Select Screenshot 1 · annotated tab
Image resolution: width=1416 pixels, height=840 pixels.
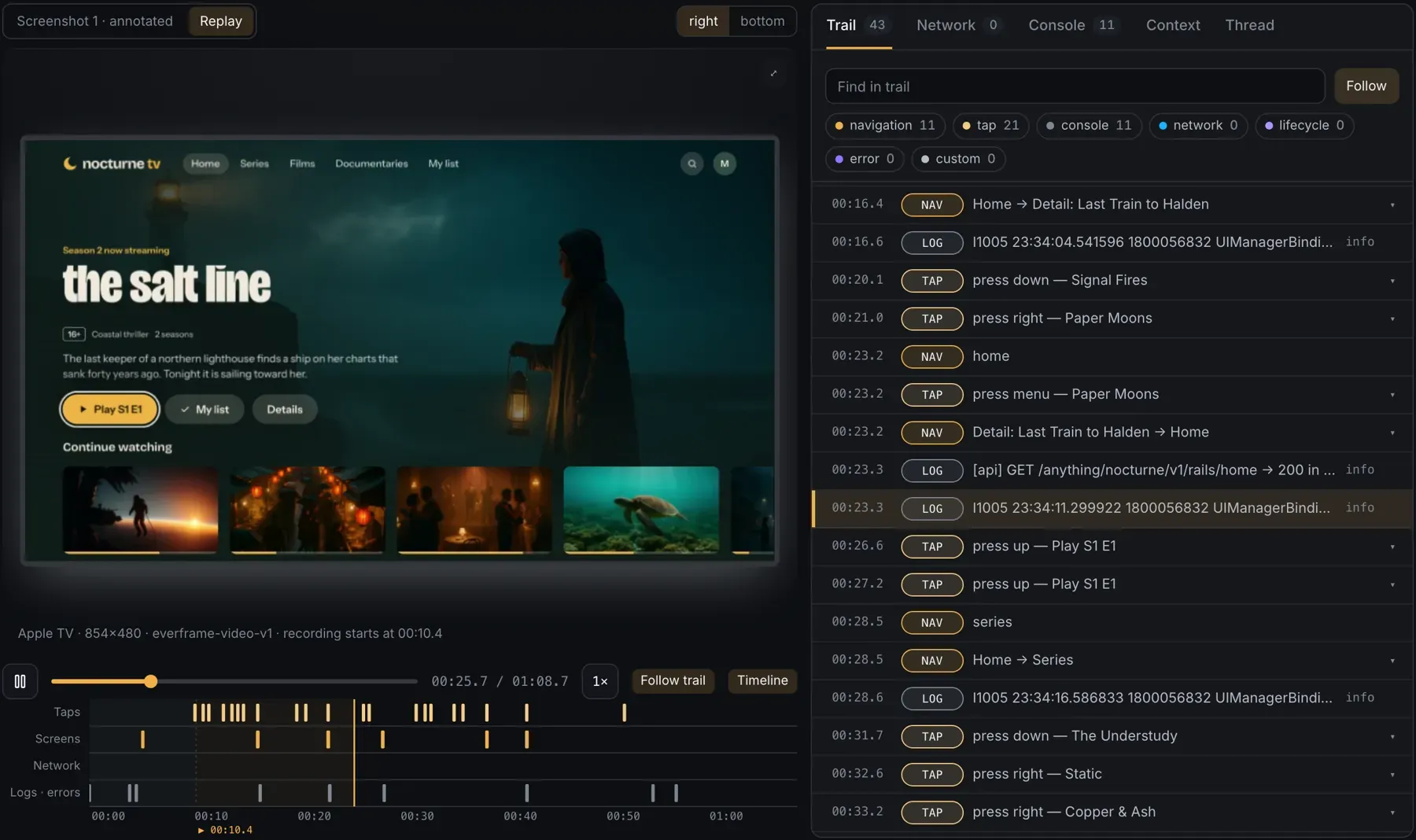(95, 21)
